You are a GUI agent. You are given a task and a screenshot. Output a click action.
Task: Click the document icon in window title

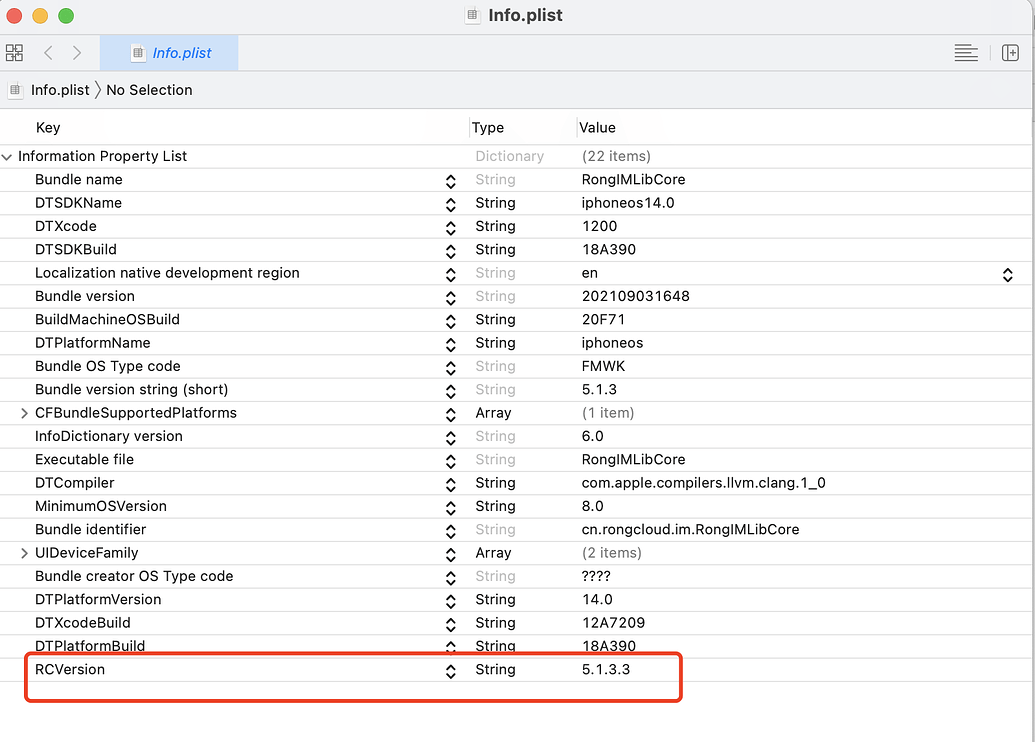472,15
